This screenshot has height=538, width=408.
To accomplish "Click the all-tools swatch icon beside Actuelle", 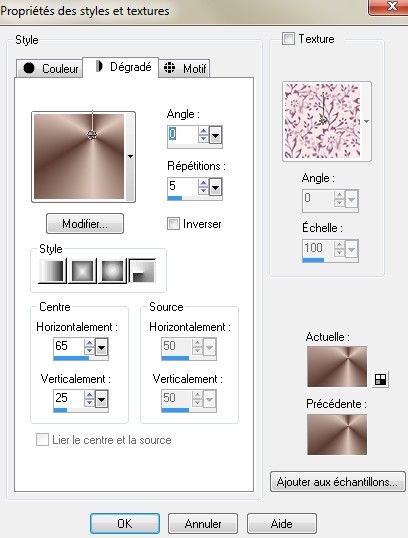I will pos(380,379).
